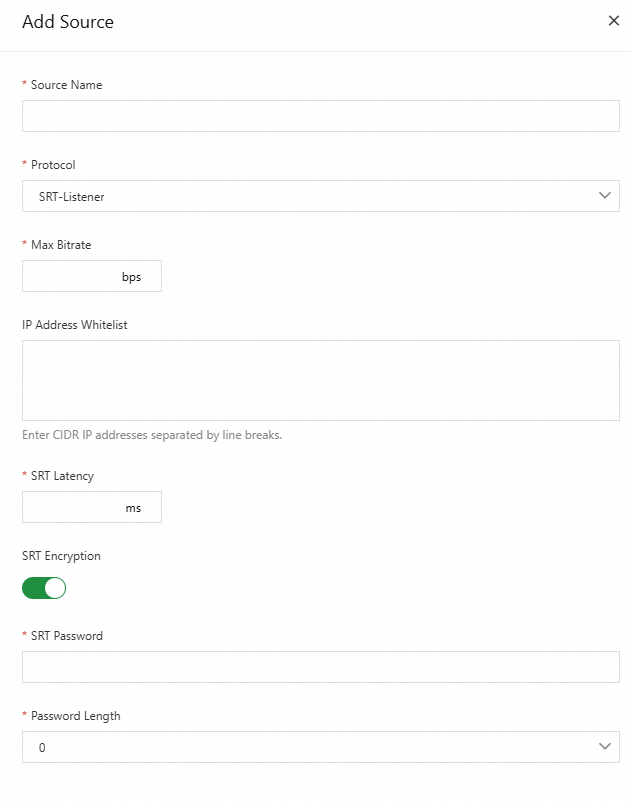Click the IP Address Whitelist label
The width and height of the screenshot is (631, 802).
click(75, 325)
